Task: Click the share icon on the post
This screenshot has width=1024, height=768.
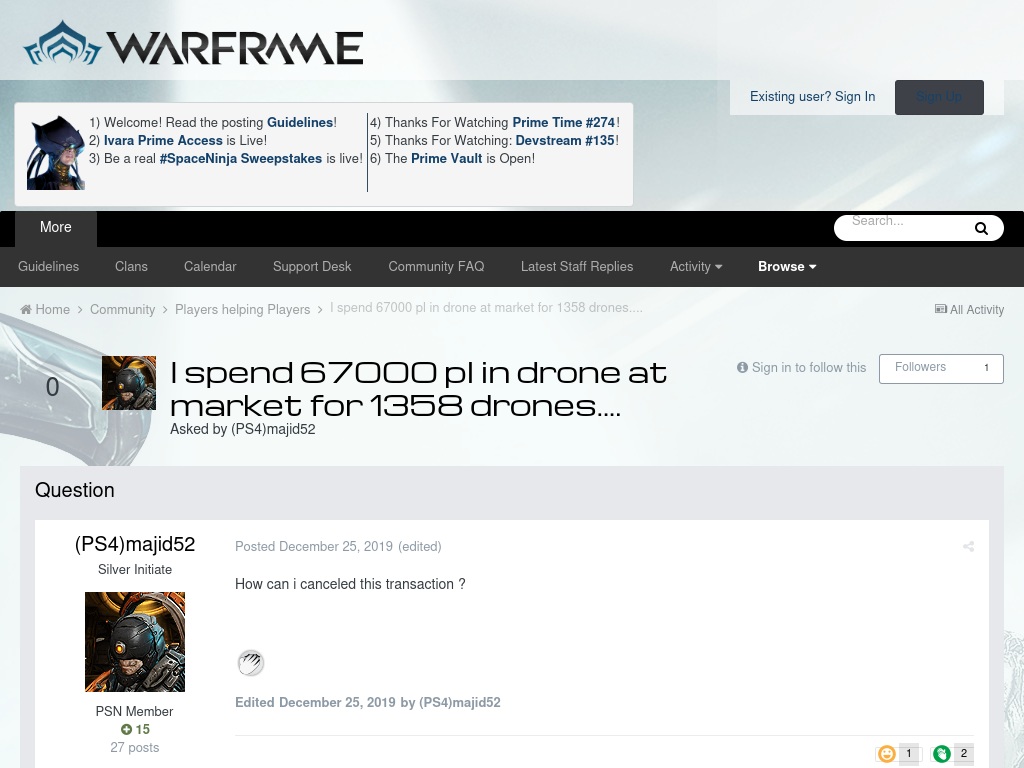Action: (968, 547)
